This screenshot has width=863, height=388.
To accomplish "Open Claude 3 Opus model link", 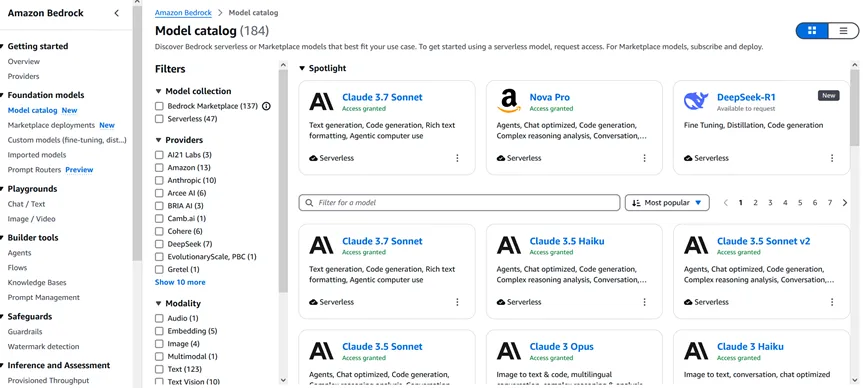I will click(561, 347).
